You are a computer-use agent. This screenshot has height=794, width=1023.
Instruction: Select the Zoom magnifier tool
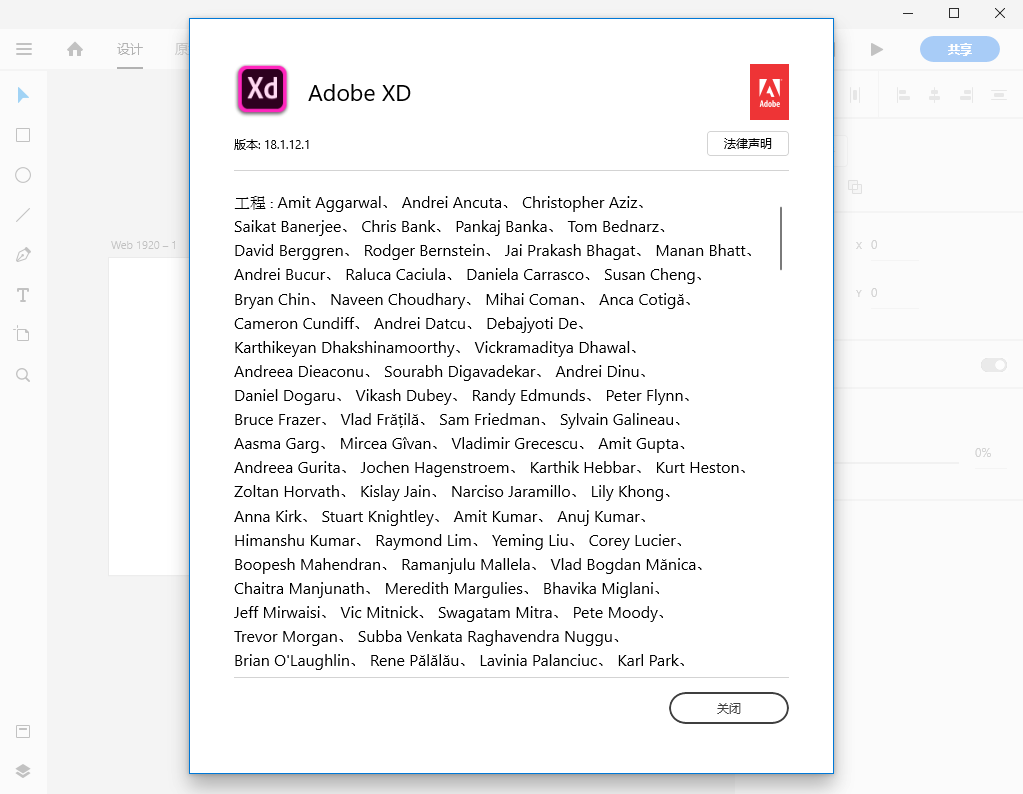23,375
